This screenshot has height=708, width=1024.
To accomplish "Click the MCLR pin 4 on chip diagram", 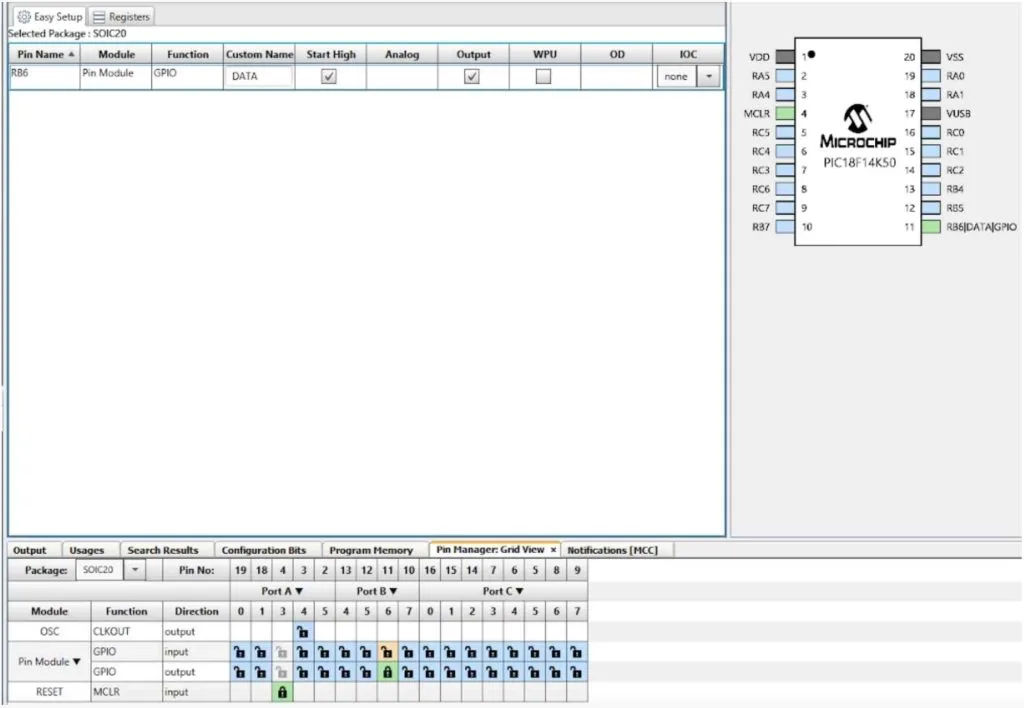I will tap(784, 114).
